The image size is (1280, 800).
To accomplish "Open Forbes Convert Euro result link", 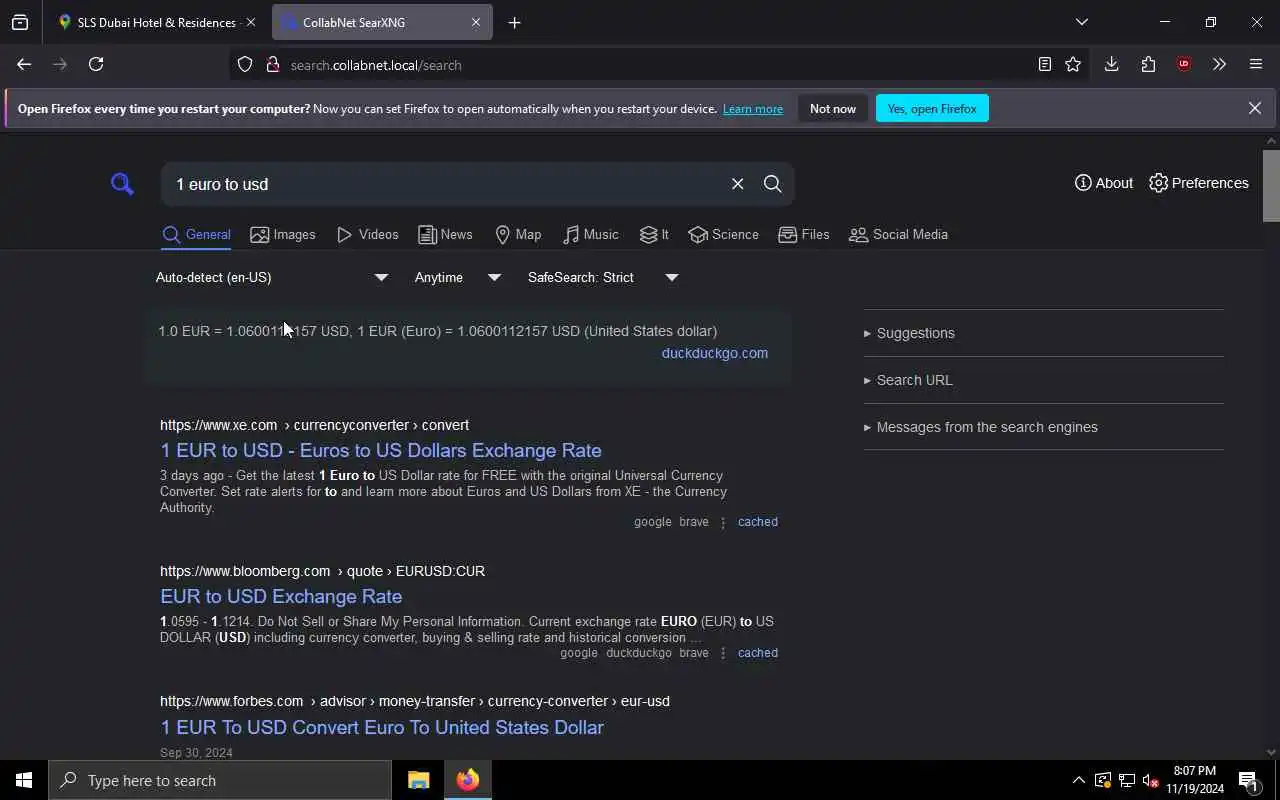I will [382, 727].
